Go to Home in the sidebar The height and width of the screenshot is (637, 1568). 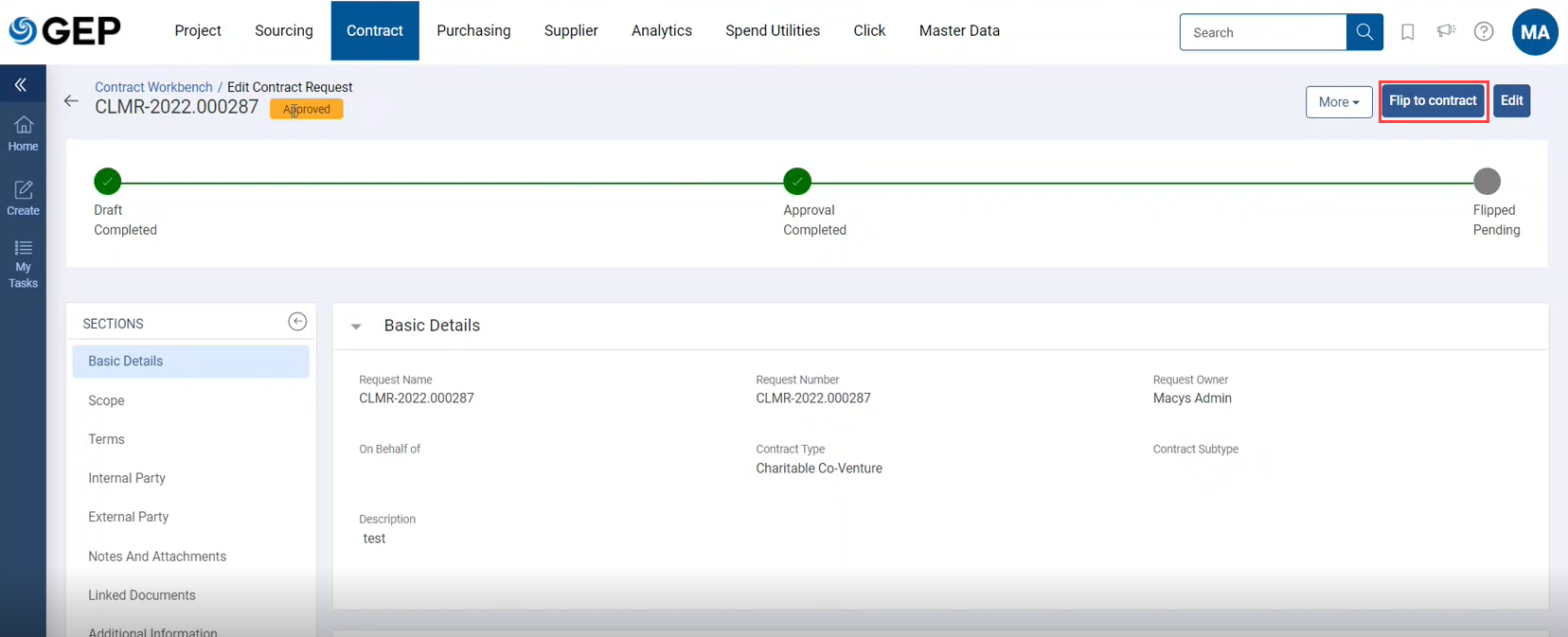23,133
